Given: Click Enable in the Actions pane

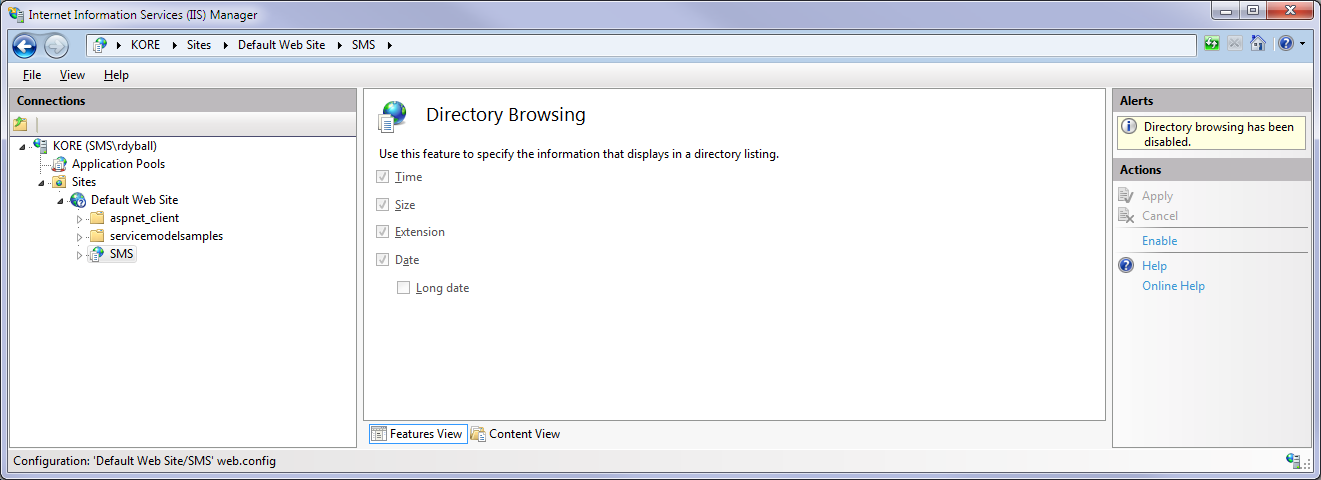Looking at the screenshot, I should point(1159,241).
